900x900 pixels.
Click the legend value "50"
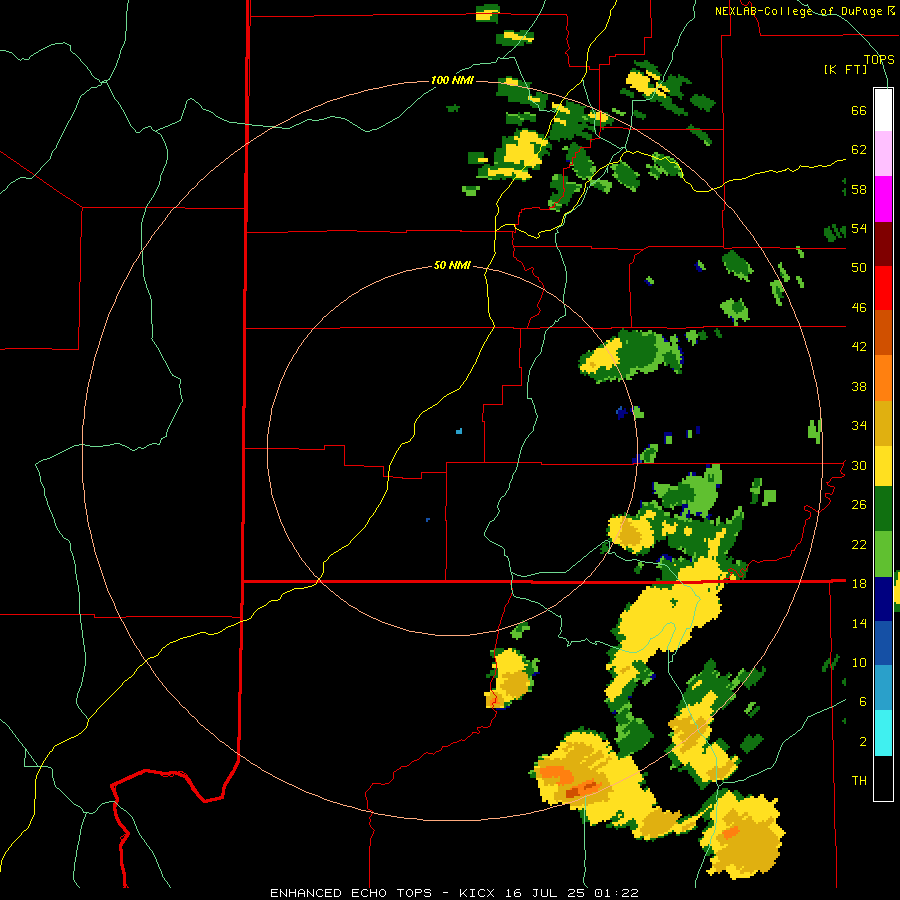click(x=859, y=267)
